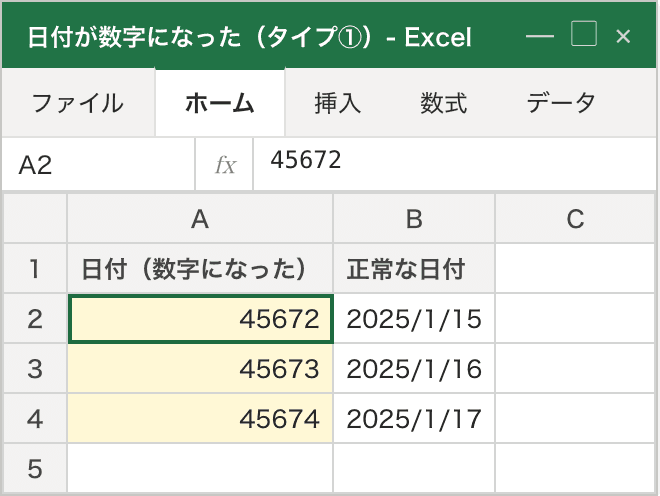Minimize the Excel window
Image resolution: width=660 pixels, height=496 pixels.
point(540,36)
